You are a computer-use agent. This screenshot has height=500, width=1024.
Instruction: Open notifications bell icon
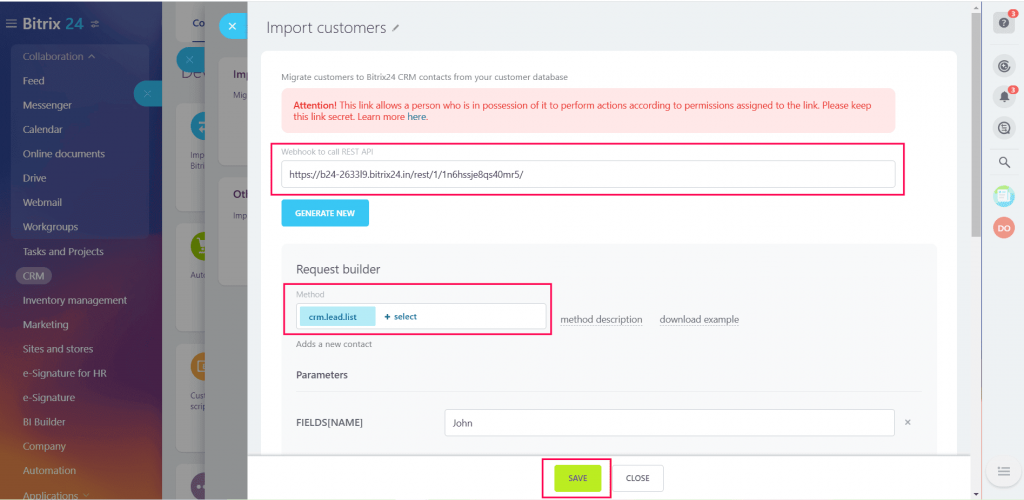pyautogui.click(x=1004, y=97)
